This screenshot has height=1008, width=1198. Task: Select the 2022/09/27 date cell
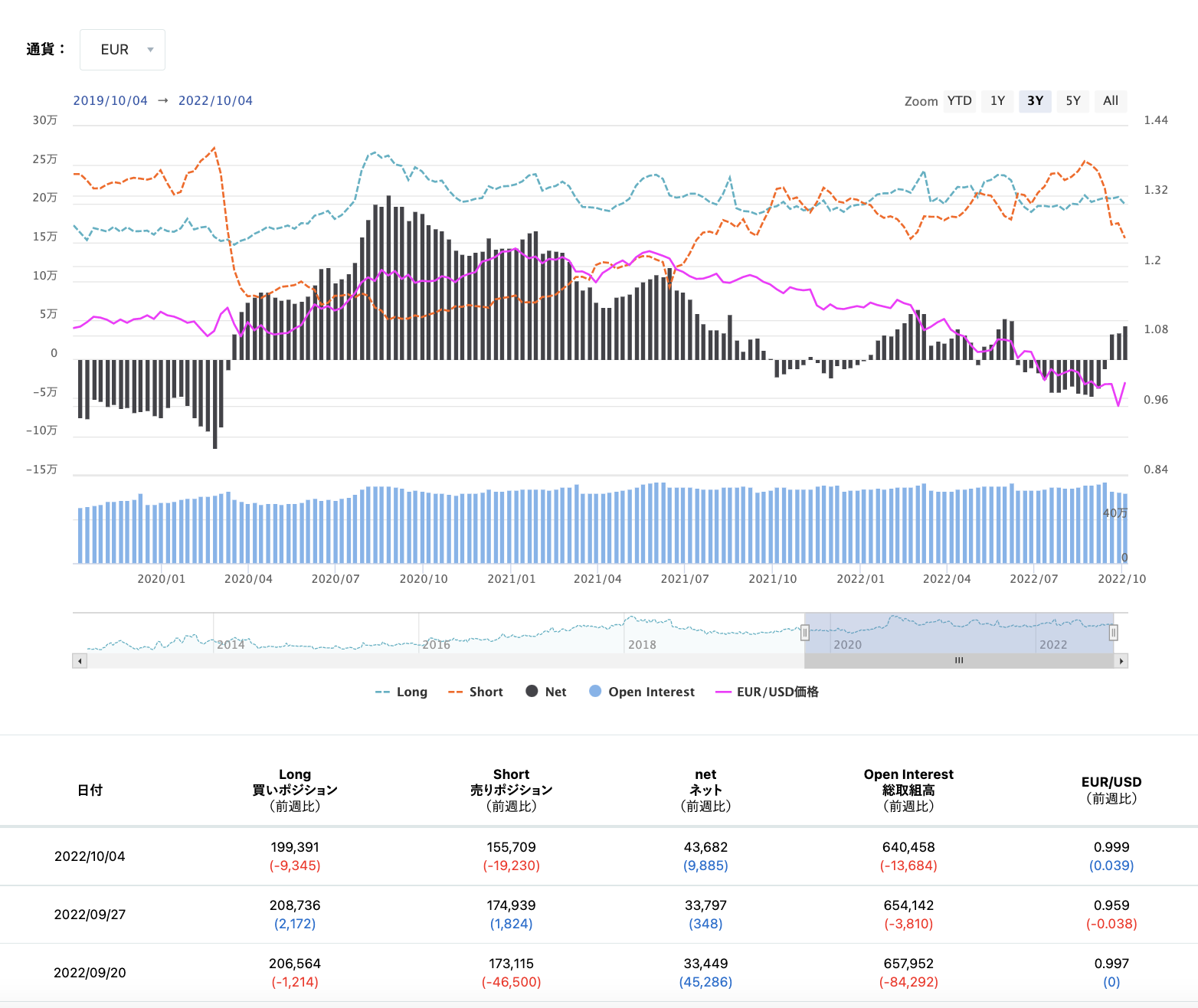[90, 915]
